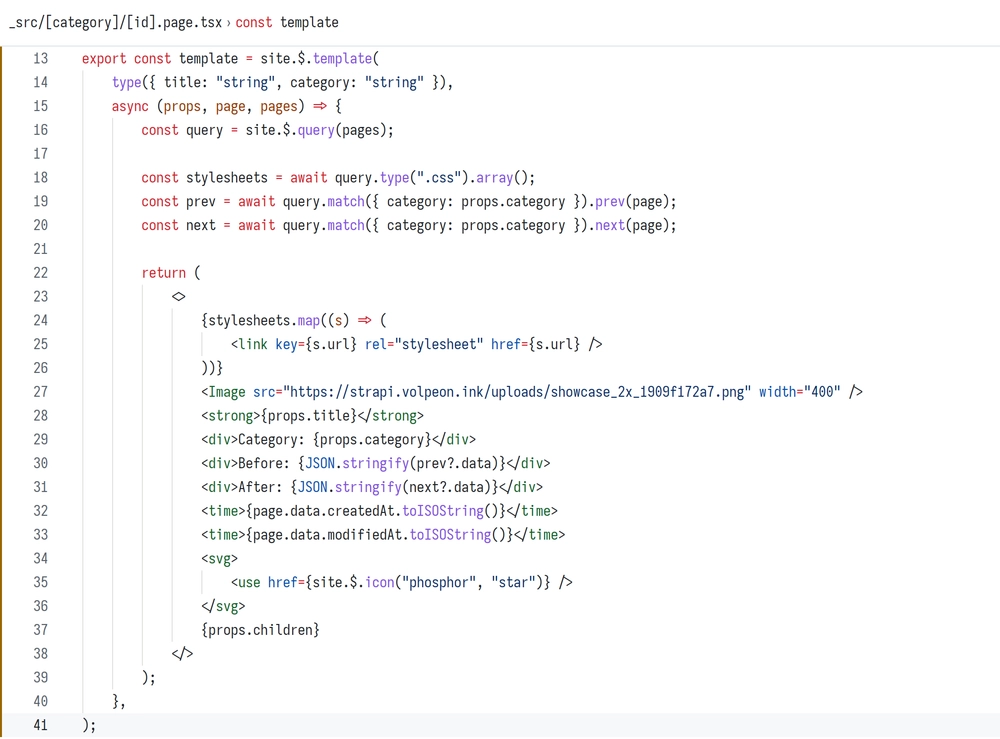Click '{props.title}' inside the strong tag
The image size is (1000, 739).
pos(309,416)
